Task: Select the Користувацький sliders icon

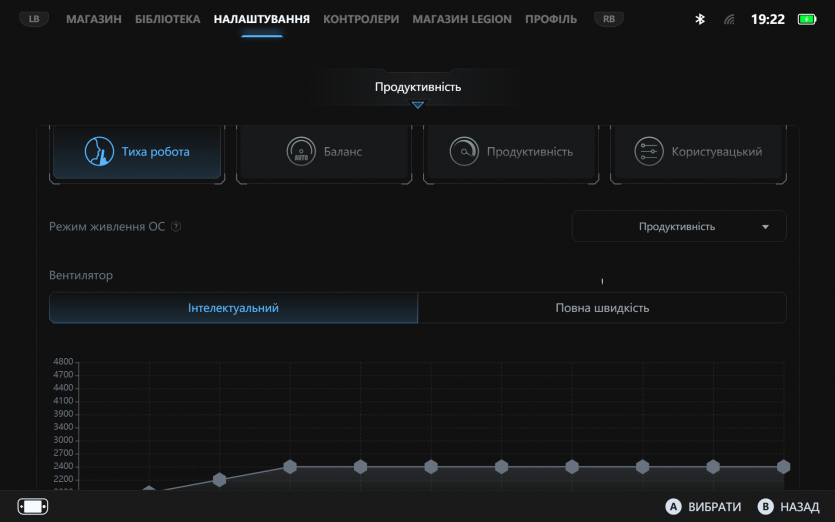Action: [x=649, y=152]
